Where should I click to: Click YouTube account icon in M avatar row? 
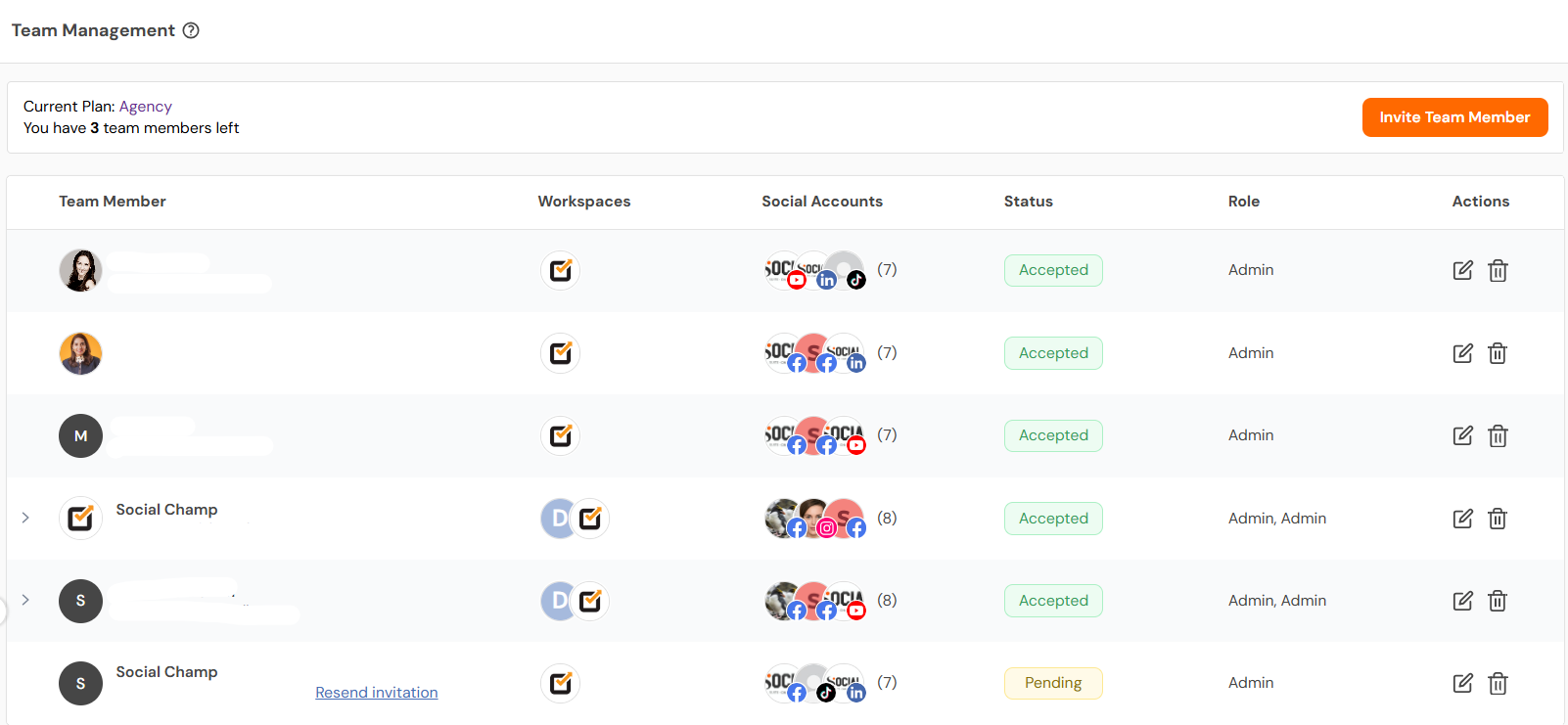[856, 445]
